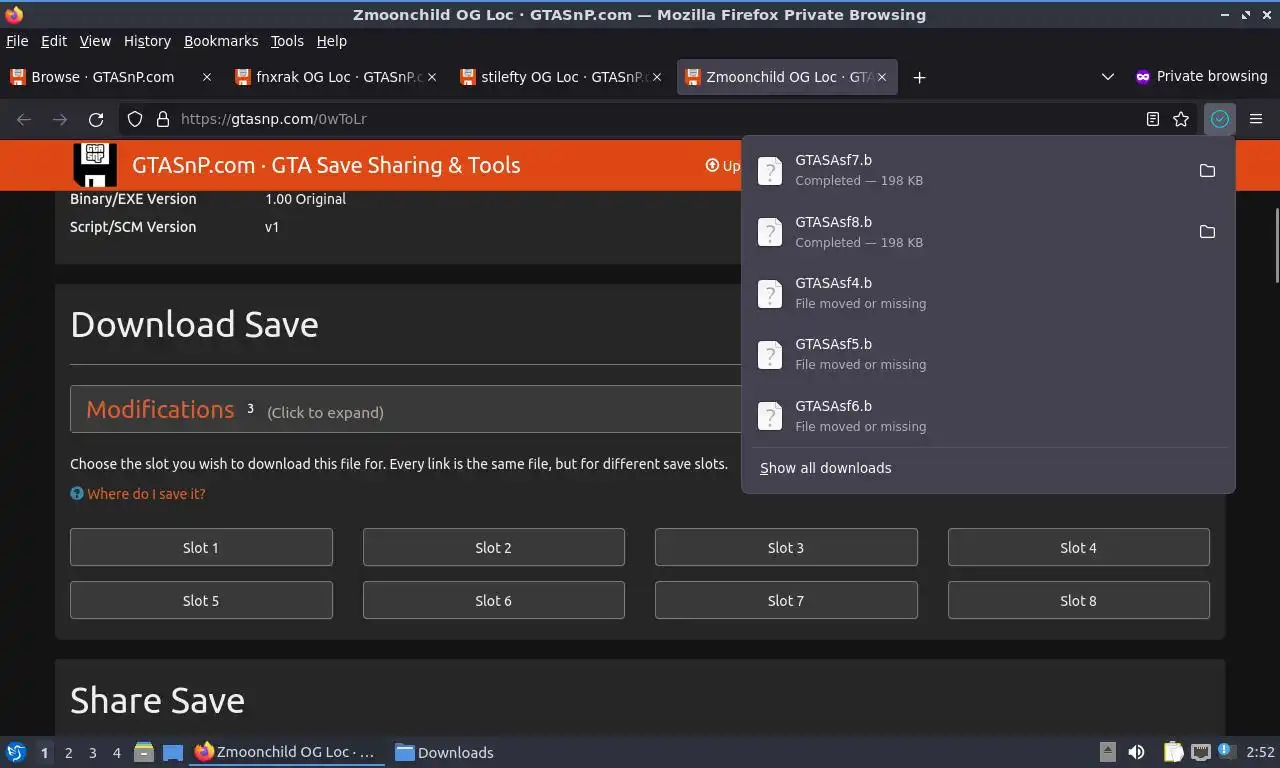Open the Tools menu
Image resolution: width=1280 pixels, height=768 pixels.
pos(287,41)
